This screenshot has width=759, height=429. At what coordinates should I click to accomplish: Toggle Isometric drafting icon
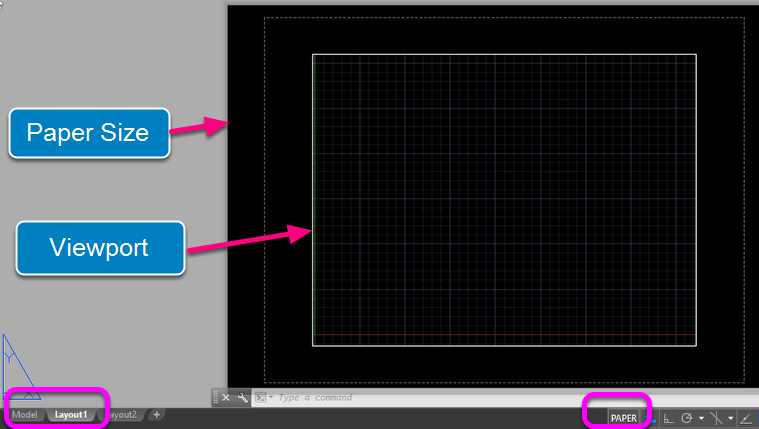[x=716, y=418]
